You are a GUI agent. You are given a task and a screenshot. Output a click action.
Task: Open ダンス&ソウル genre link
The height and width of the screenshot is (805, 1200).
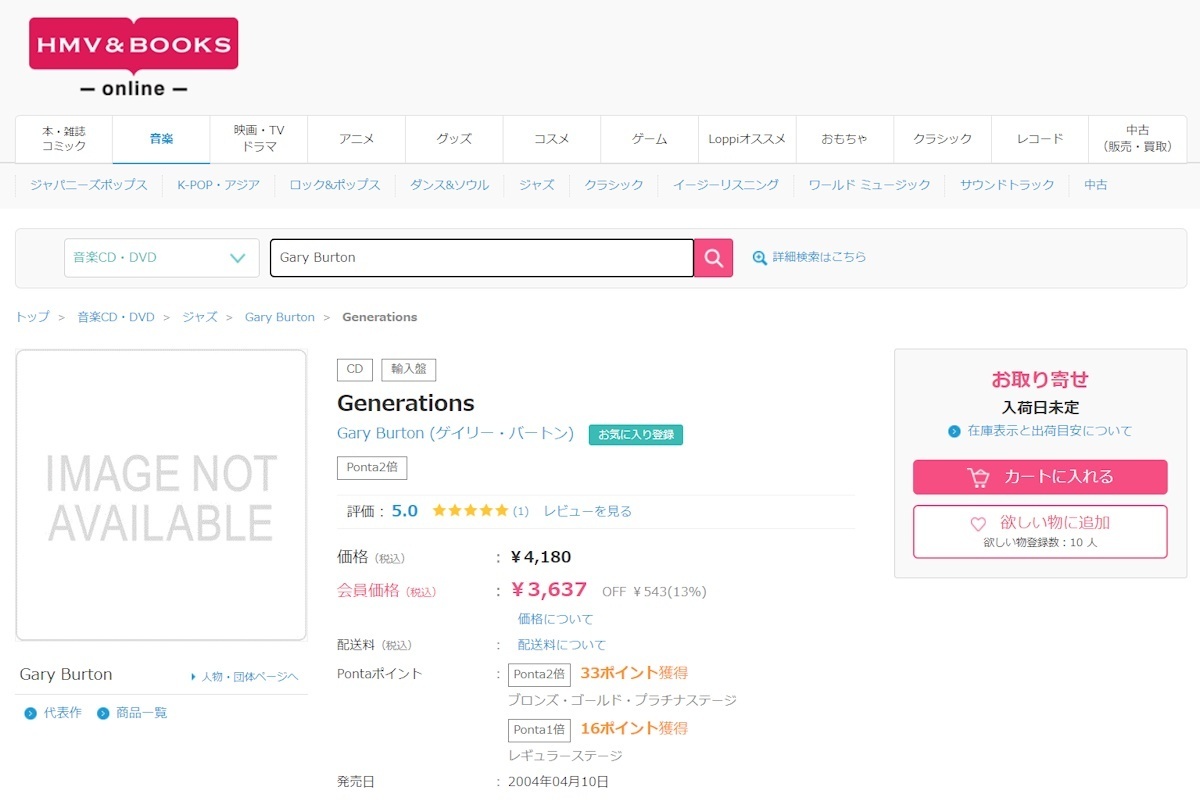click(450, 185)
